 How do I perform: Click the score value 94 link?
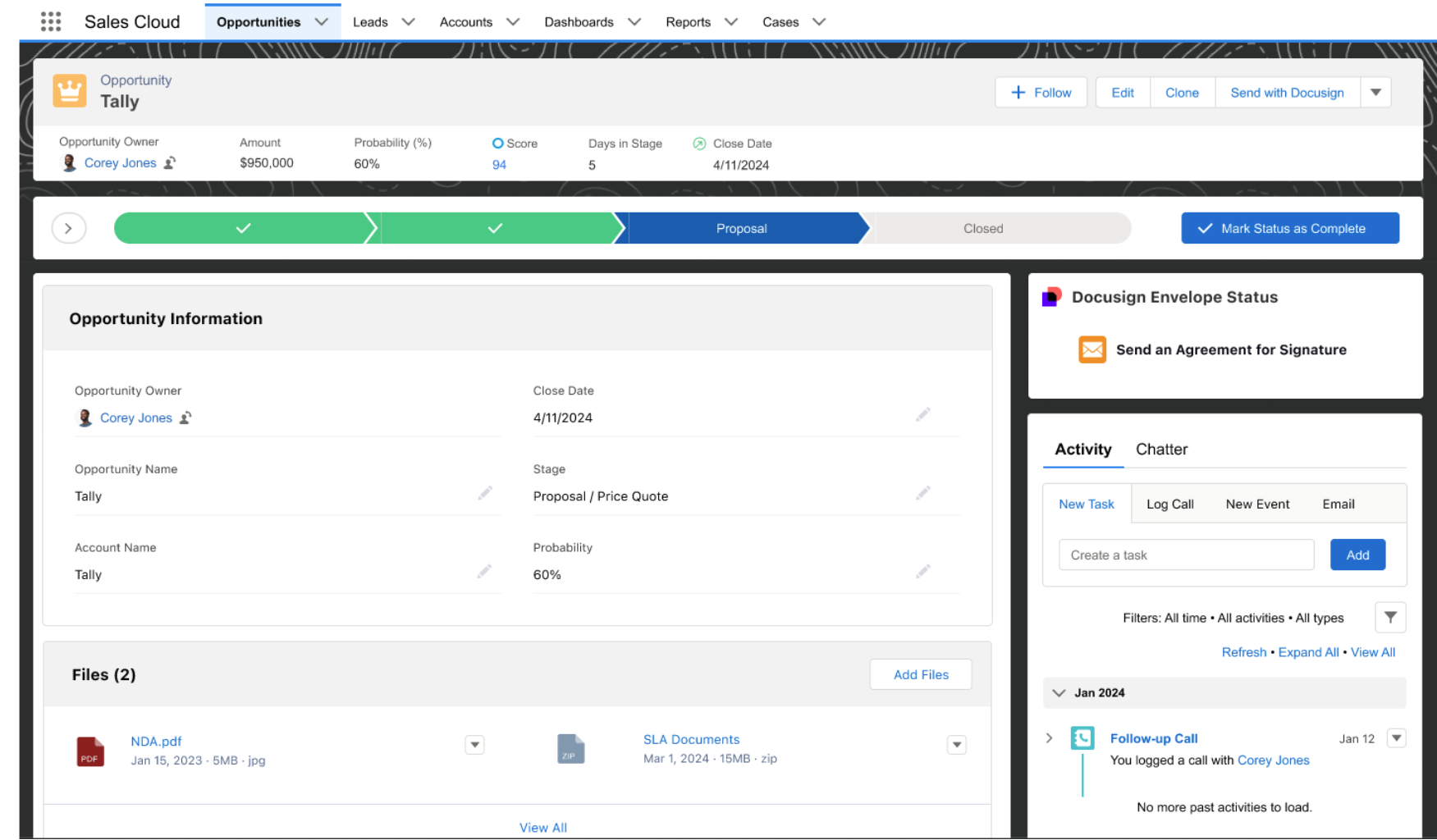(499, 165)
